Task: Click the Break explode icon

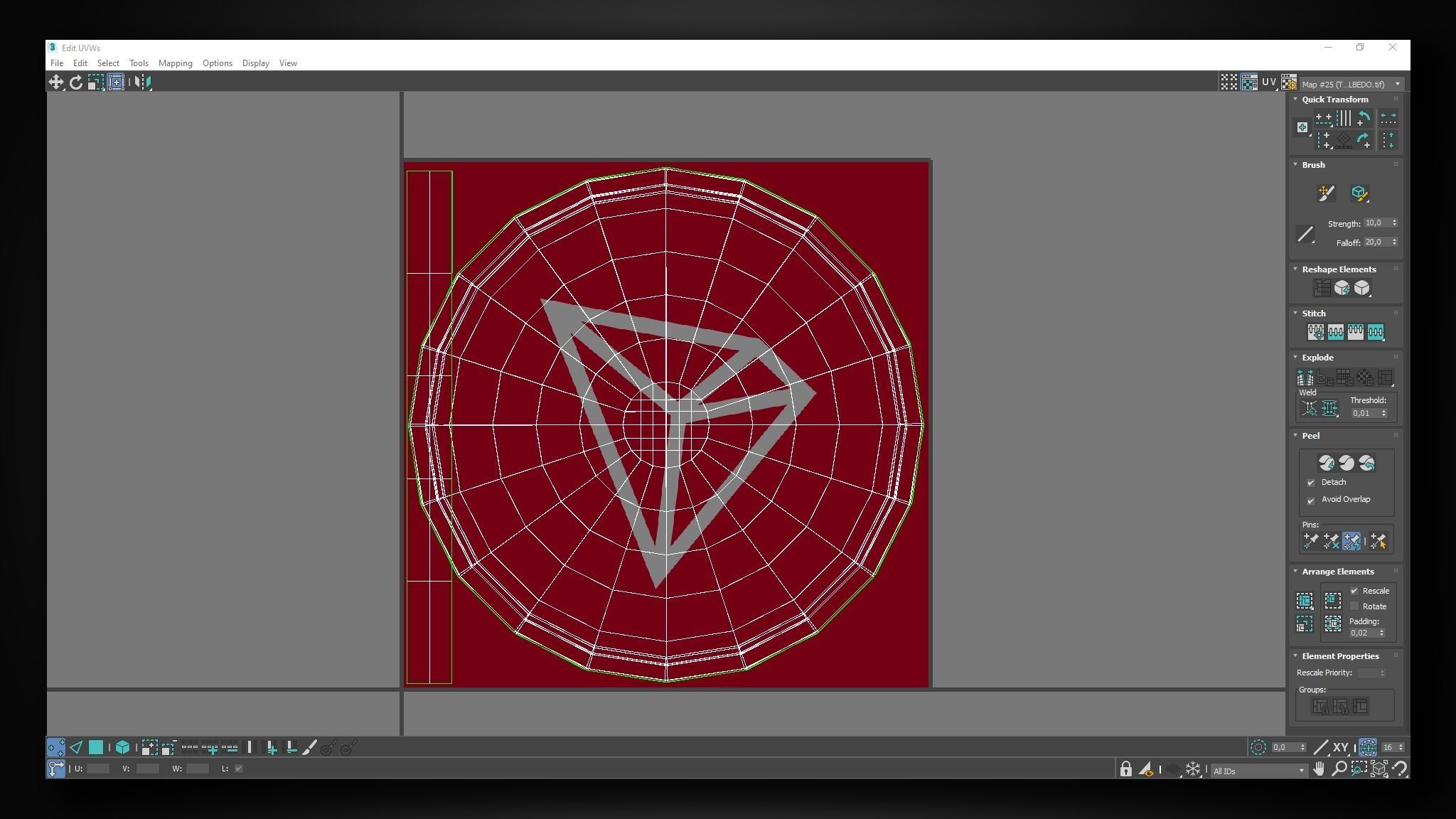Action: coord(1305,378)
